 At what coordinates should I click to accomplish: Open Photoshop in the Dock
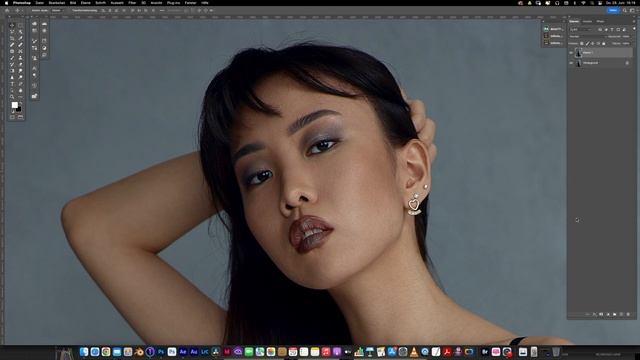(161, 351)
